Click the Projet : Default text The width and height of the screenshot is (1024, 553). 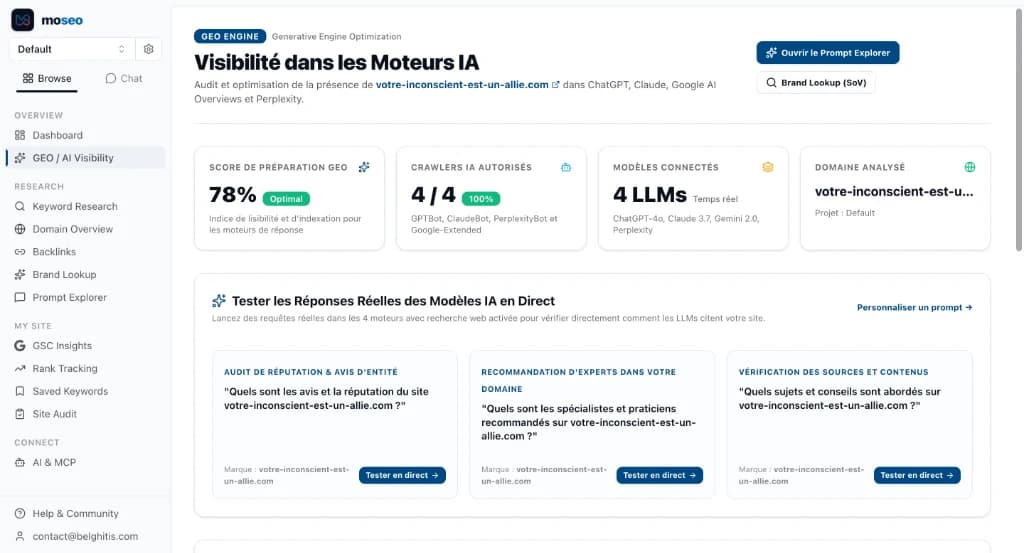pyautogui.click(x=844, y=213)
